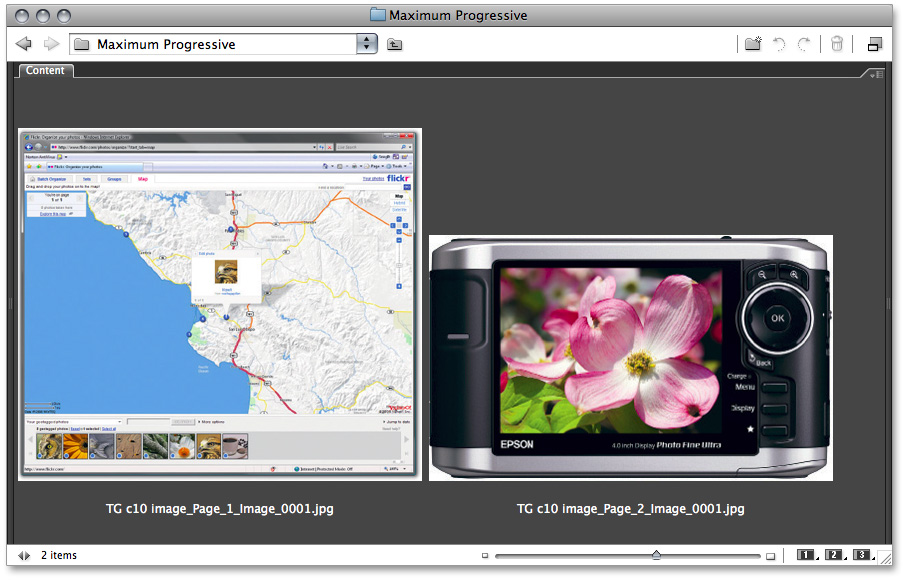Screen dimensions: 905x580
Task: Toggle panes with the status bar arrows icon
Action: click(24, 555)
